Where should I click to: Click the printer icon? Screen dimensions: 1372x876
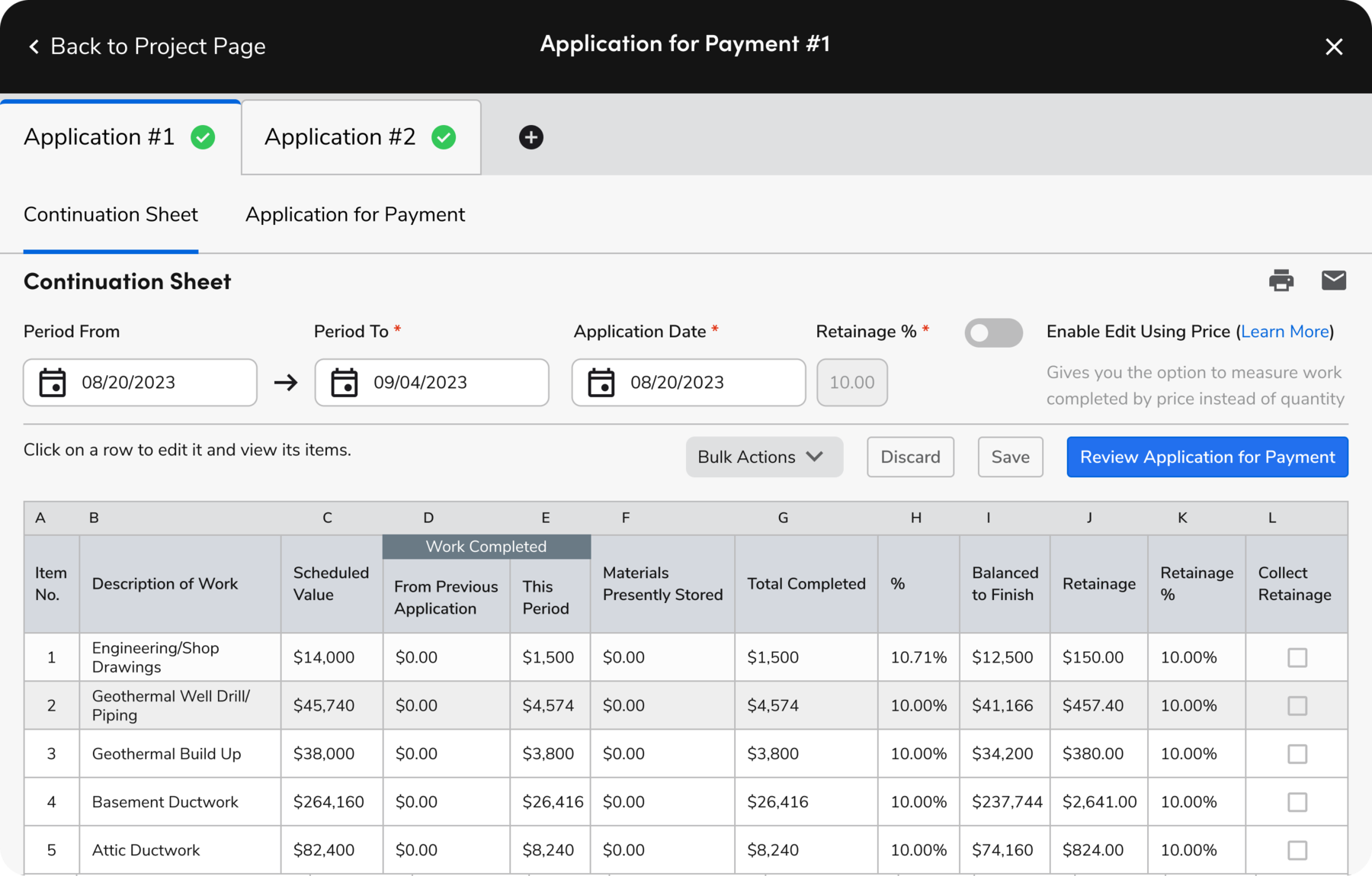click(x=1281, y=281)
